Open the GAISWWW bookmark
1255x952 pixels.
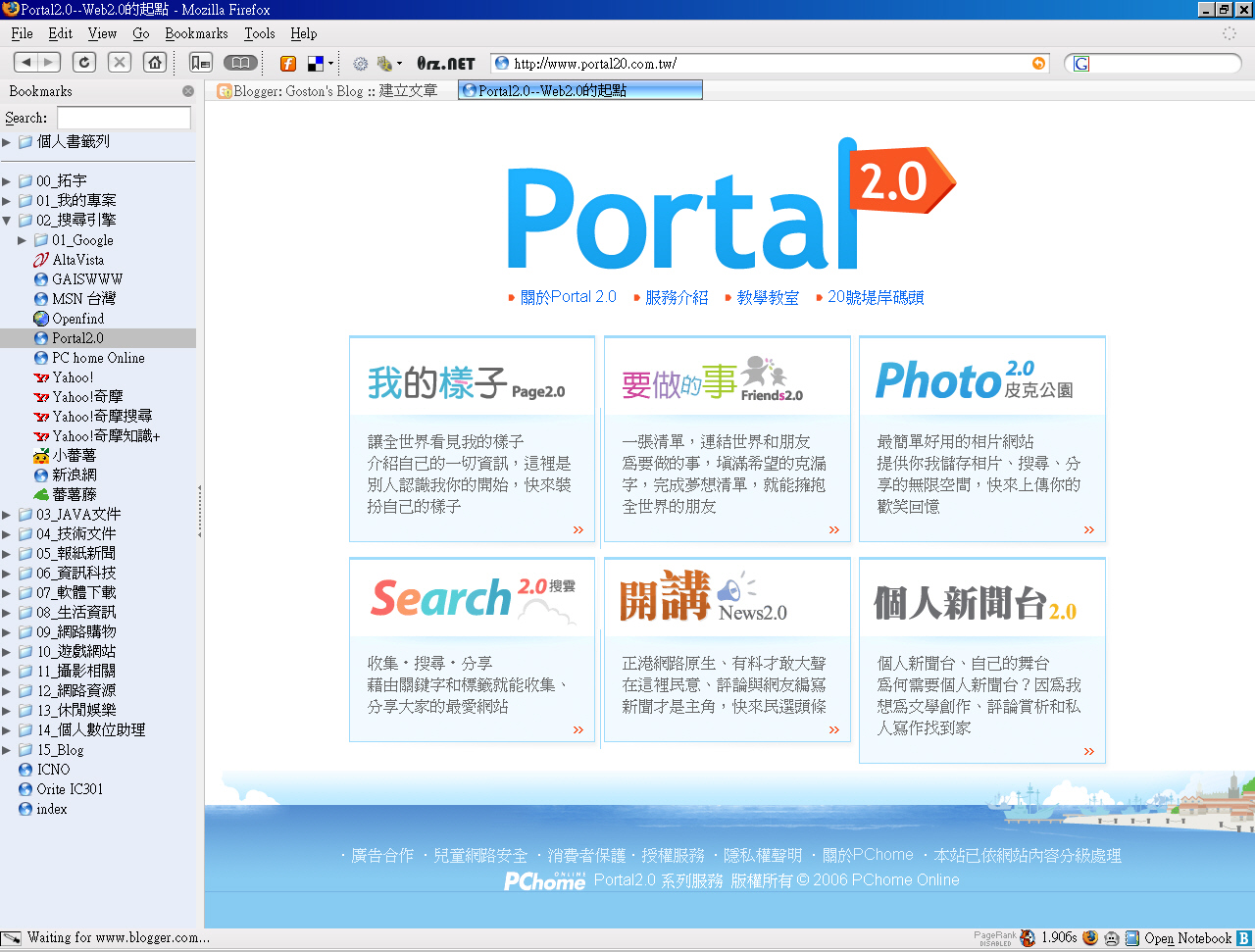point(87,279)
